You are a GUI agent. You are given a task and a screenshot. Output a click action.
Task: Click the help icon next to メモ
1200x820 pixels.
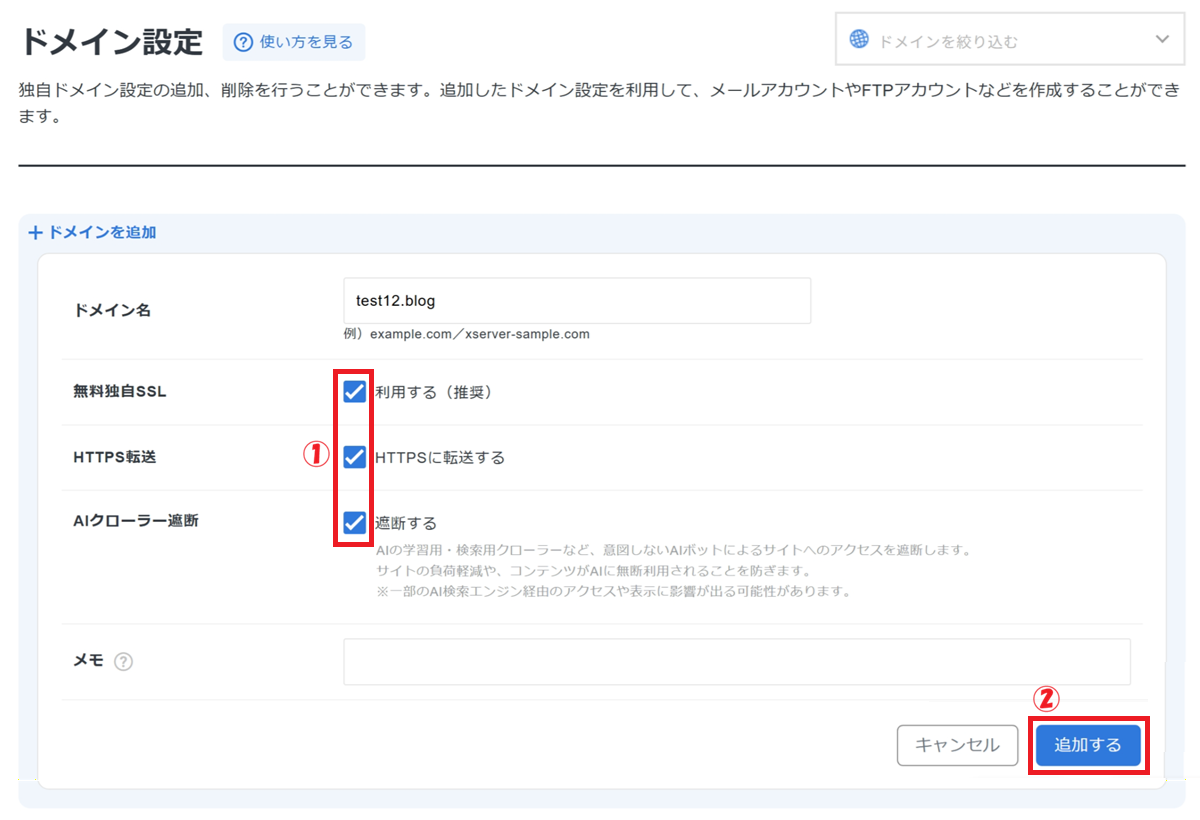tap(123, 662)
